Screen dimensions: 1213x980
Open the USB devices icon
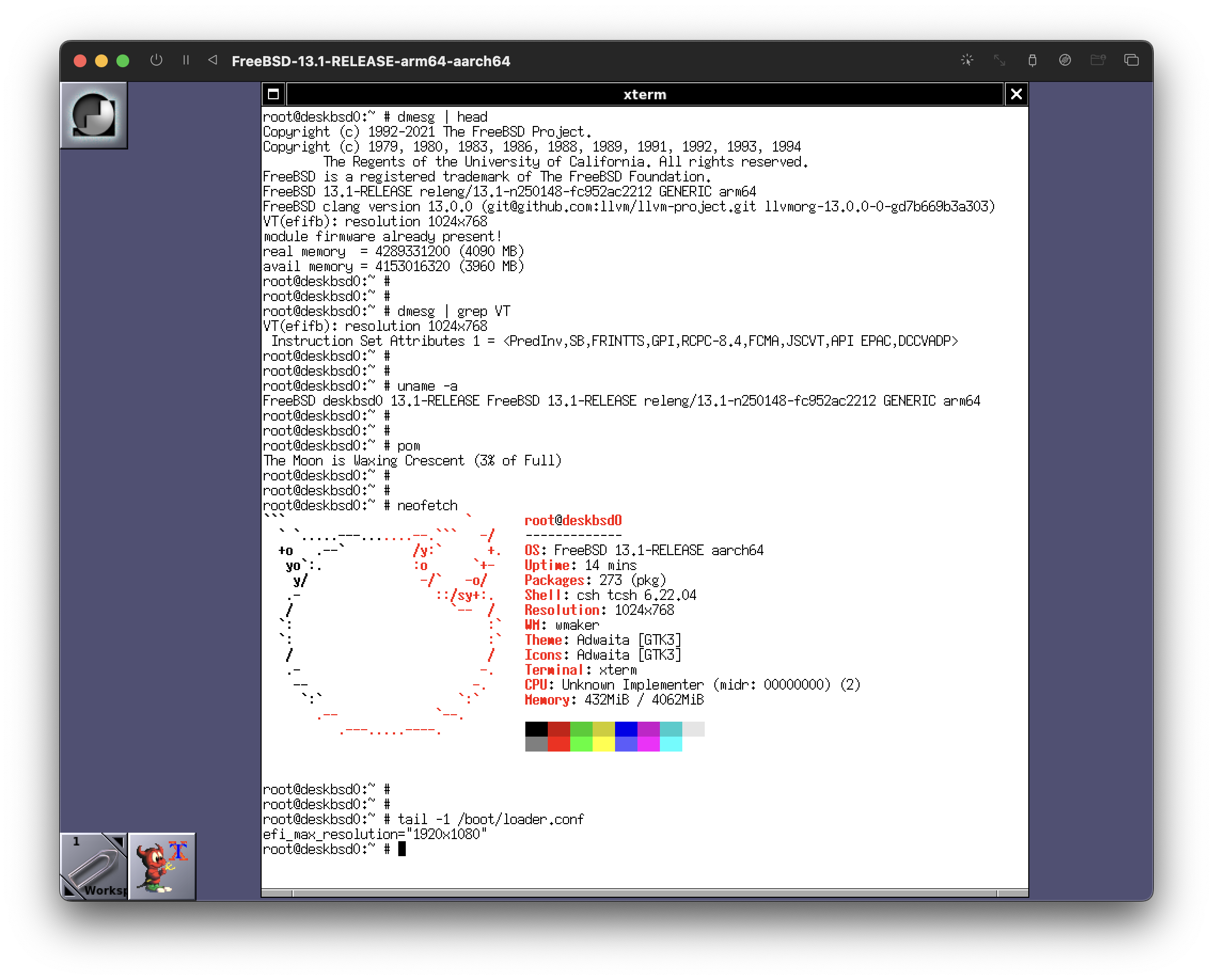pyautogui.click(x=1033, y=60)
